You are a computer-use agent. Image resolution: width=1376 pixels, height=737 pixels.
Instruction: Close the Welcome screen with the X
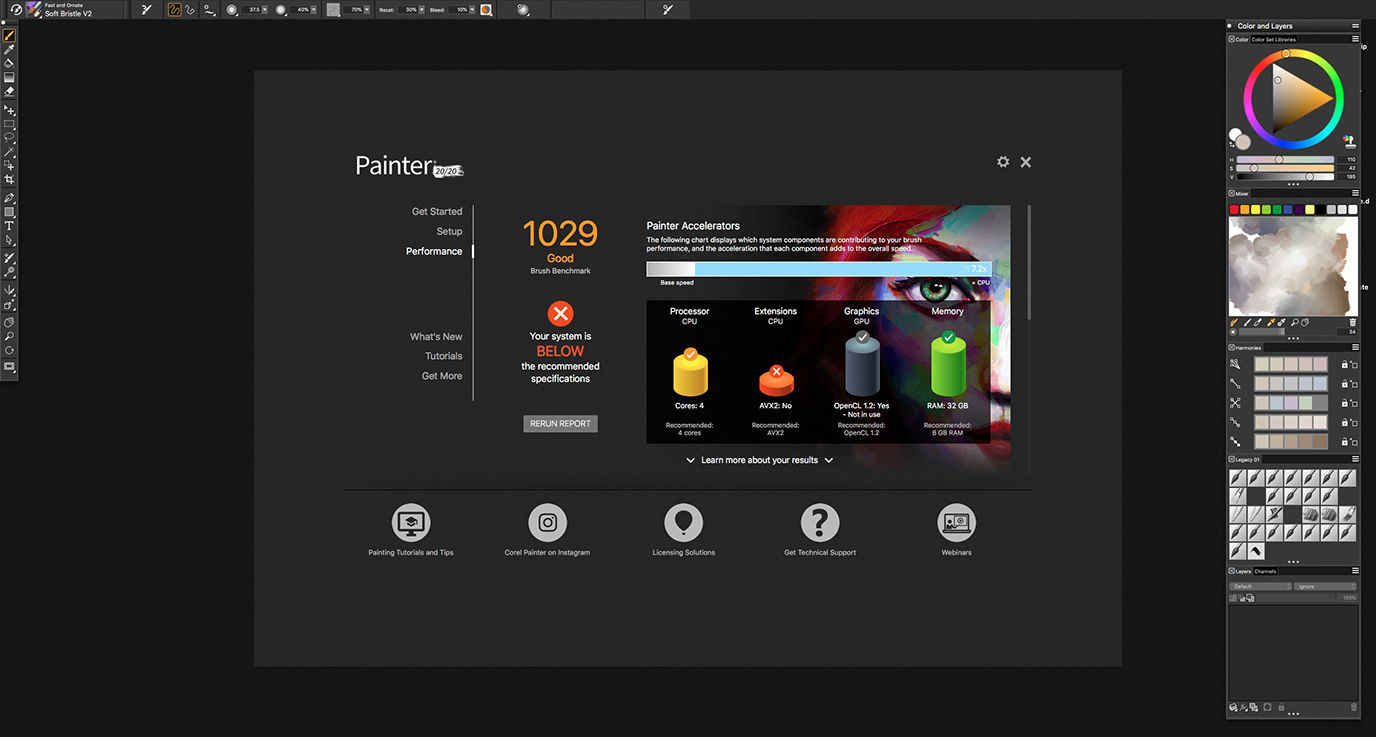(1025, 162)
